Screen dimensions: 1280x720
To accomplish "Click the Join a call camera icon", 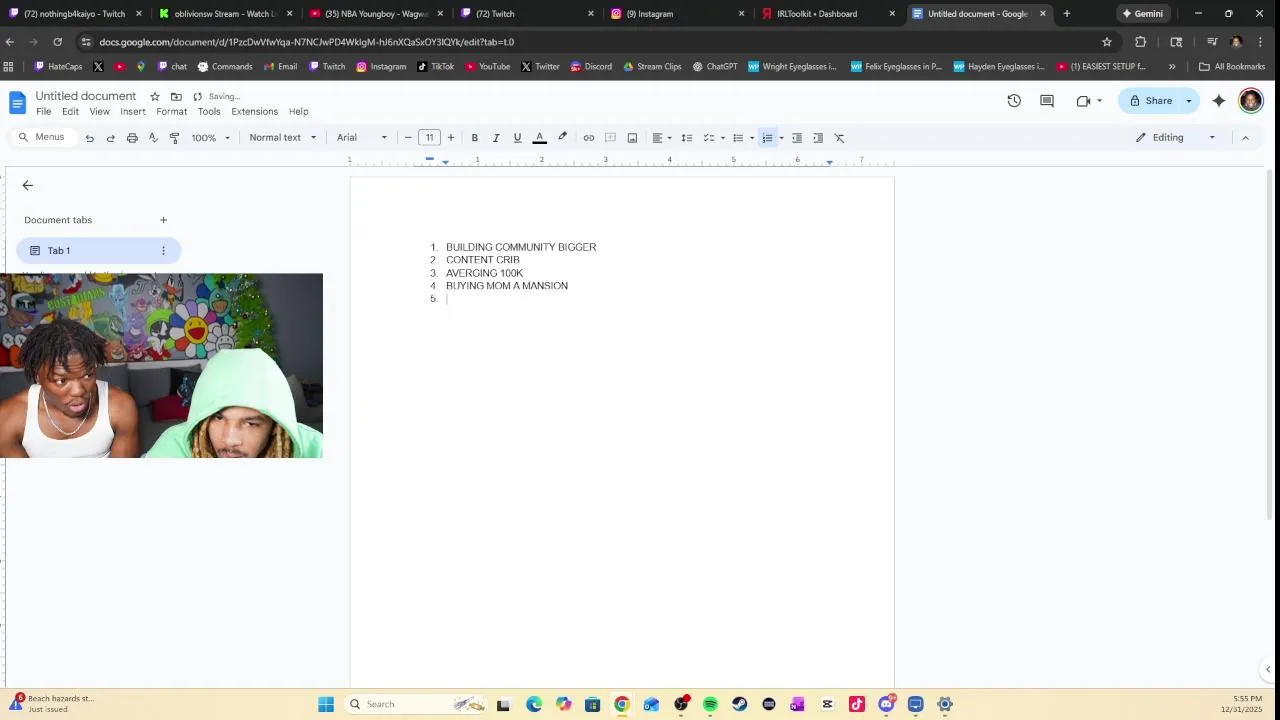I will 1083,101.
